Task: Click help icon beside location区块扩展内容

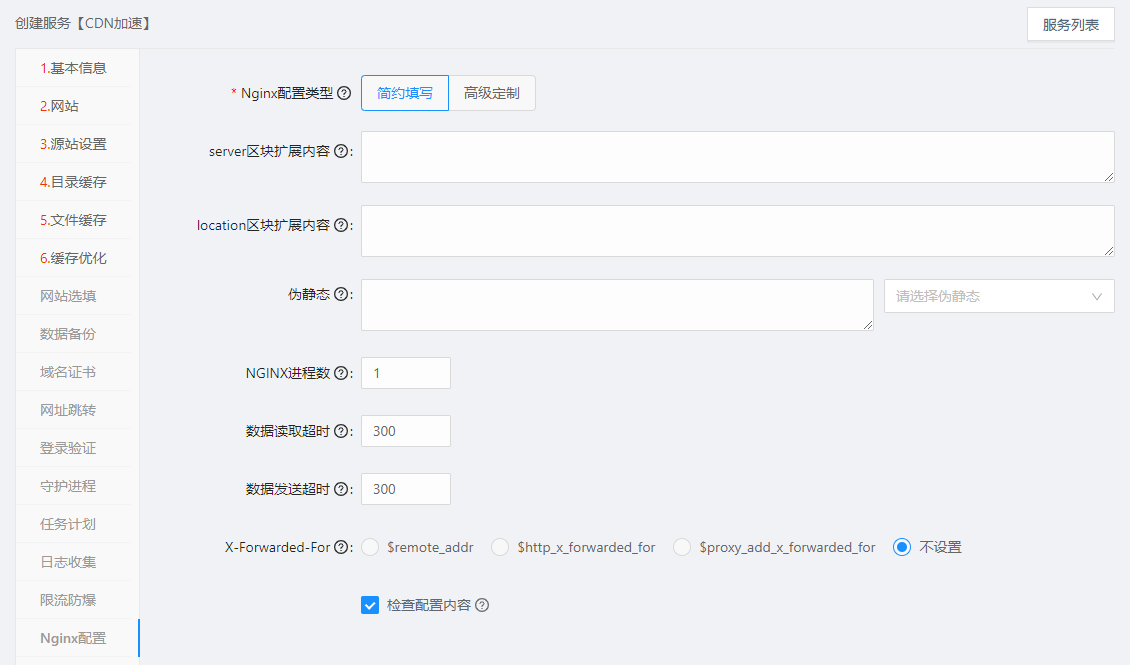Action: point(341,225)
